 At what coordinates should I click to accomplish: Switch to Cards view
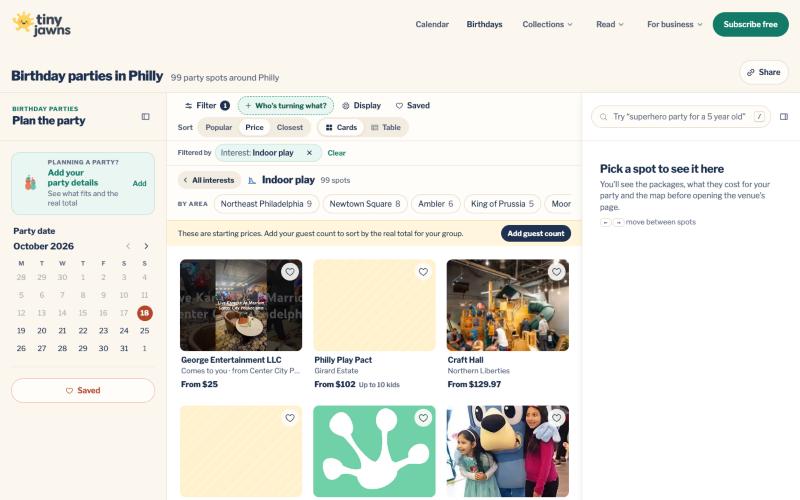click(x=341, y=128)
